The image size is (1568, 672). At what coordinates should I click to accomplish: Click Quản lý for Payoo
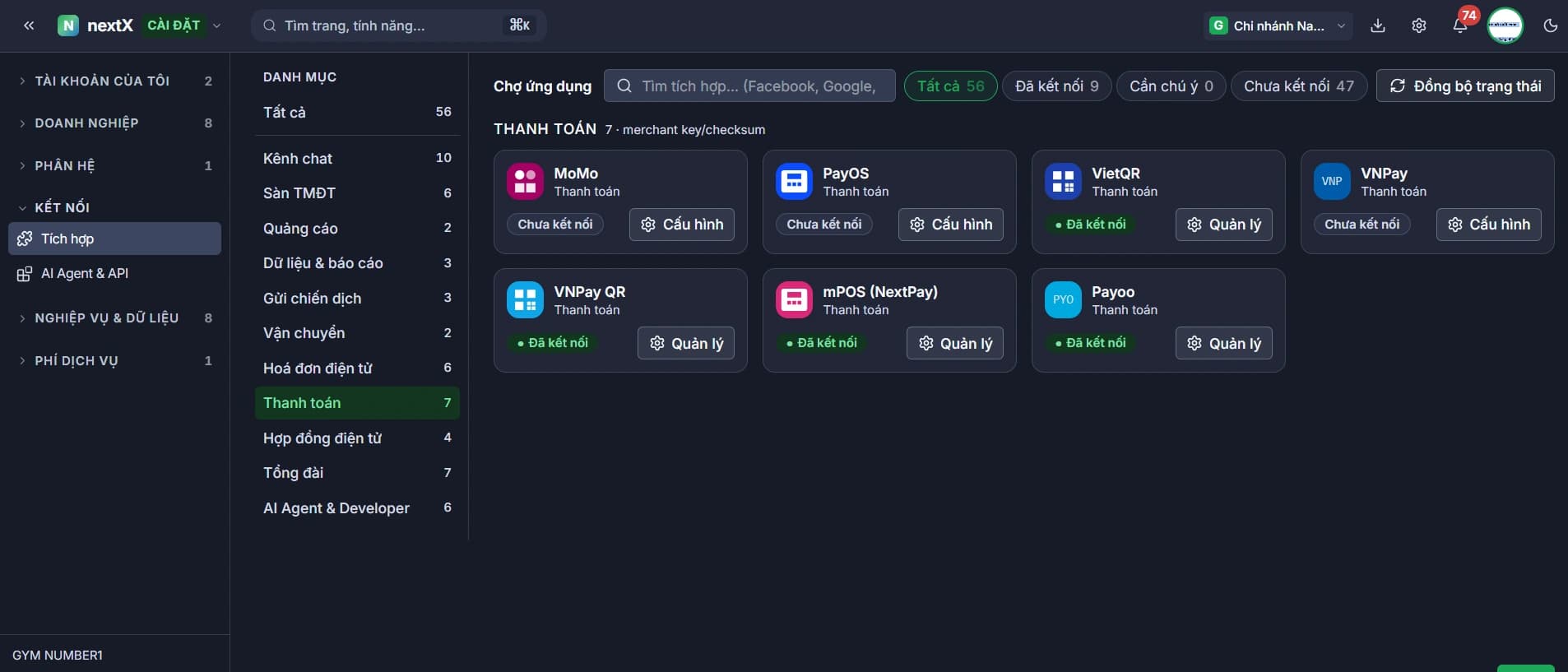click(x=1224, y=343)
